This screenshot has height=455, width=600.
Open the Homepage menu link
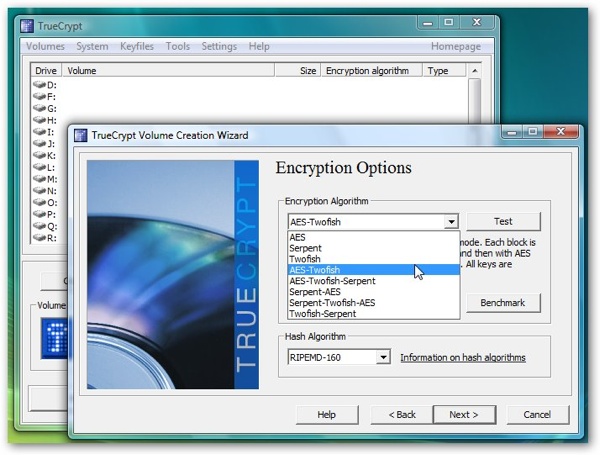point(456,46)
